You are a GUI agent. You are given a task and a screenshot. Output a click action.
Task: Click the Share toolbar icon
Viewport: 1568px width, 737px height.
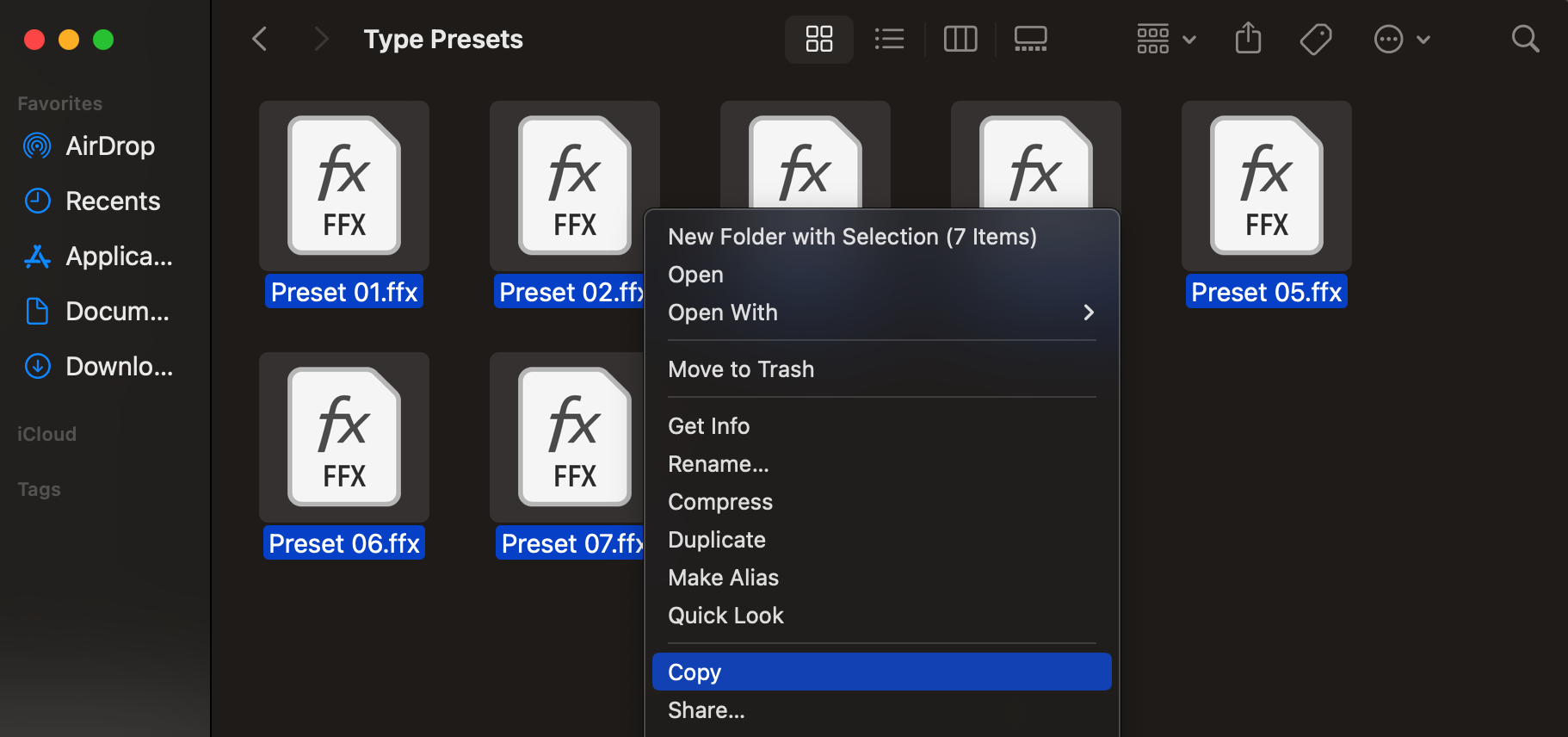(1248, 39)
